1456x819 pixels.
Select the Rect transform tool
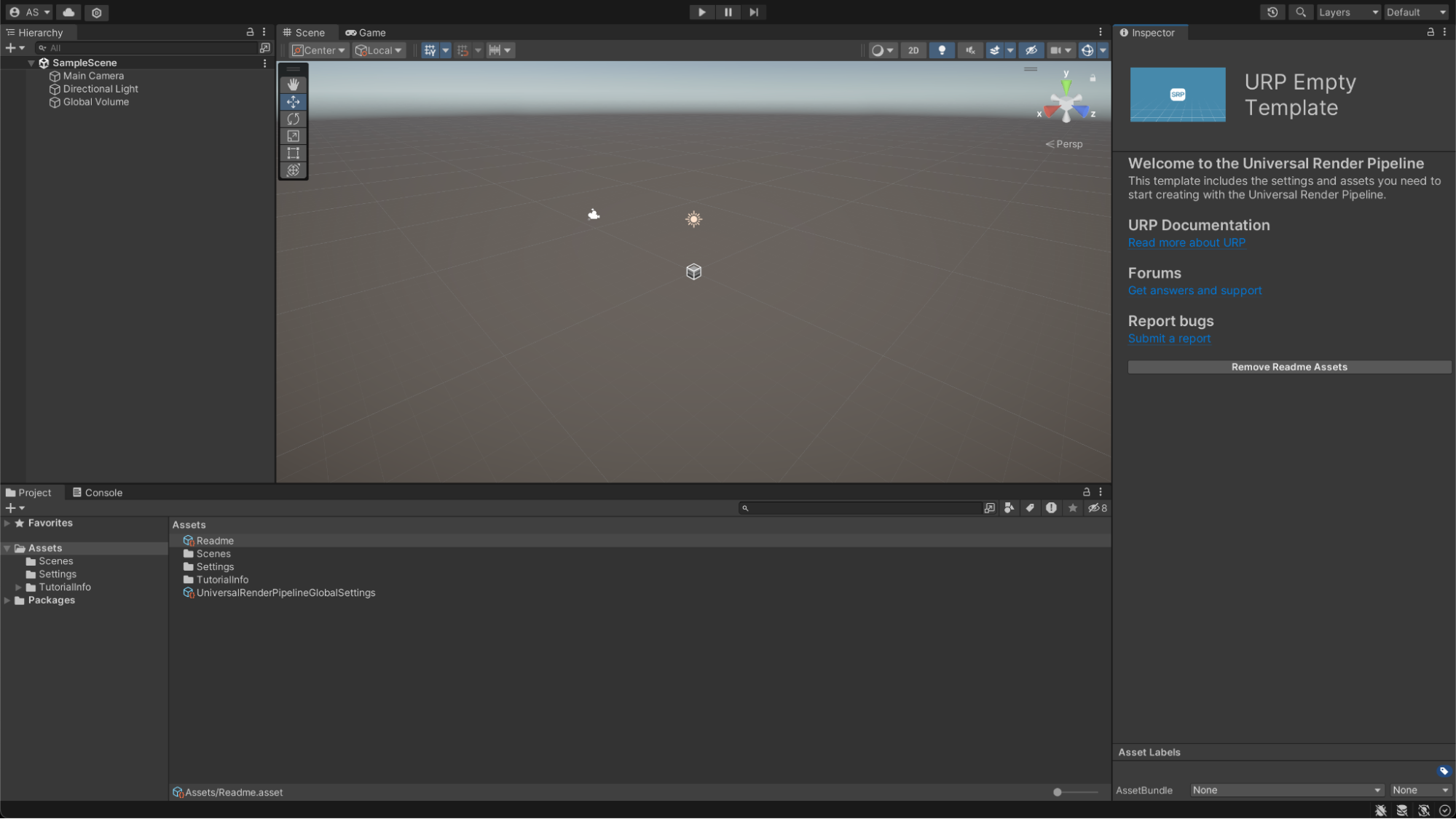(x=293, y=153)
